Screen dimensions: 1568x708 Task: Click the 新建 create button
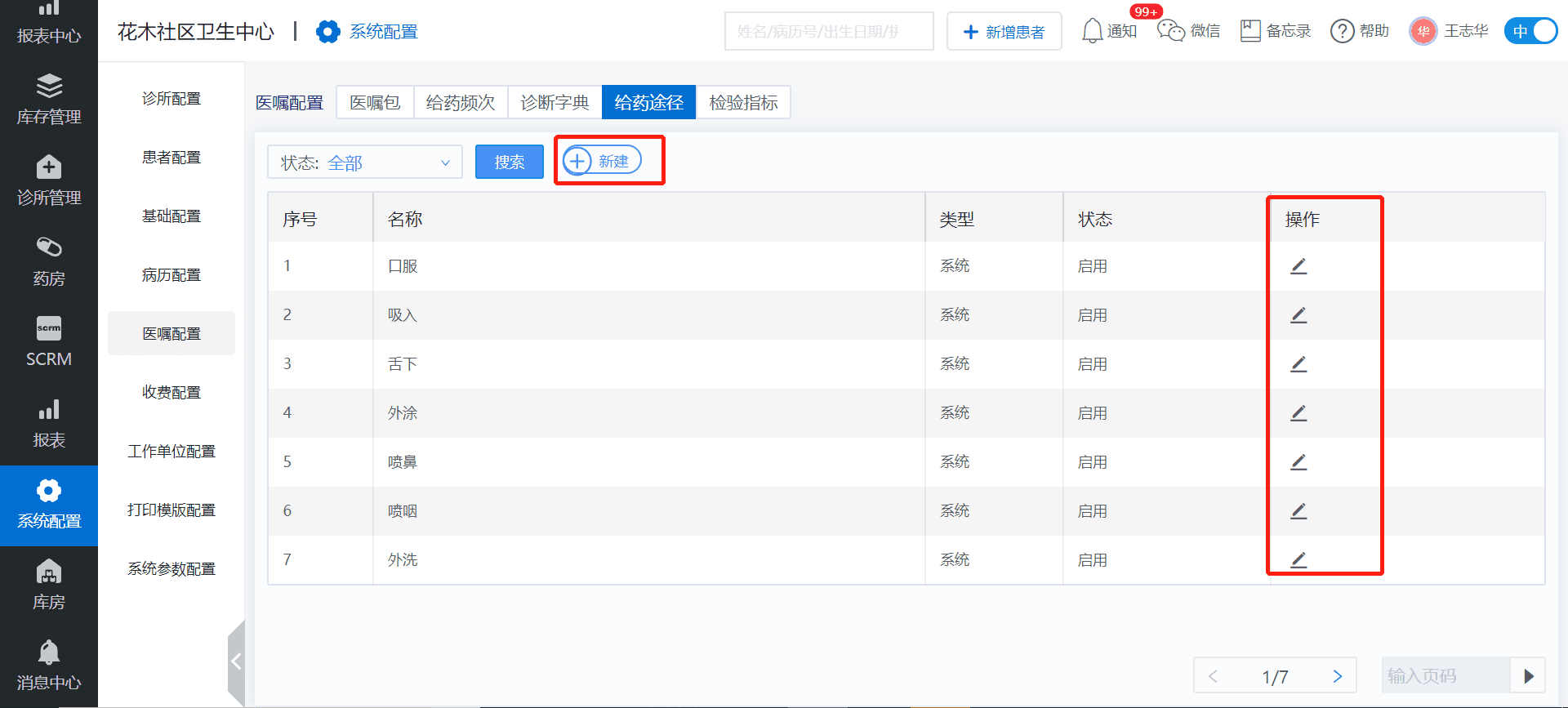(603, 161)
